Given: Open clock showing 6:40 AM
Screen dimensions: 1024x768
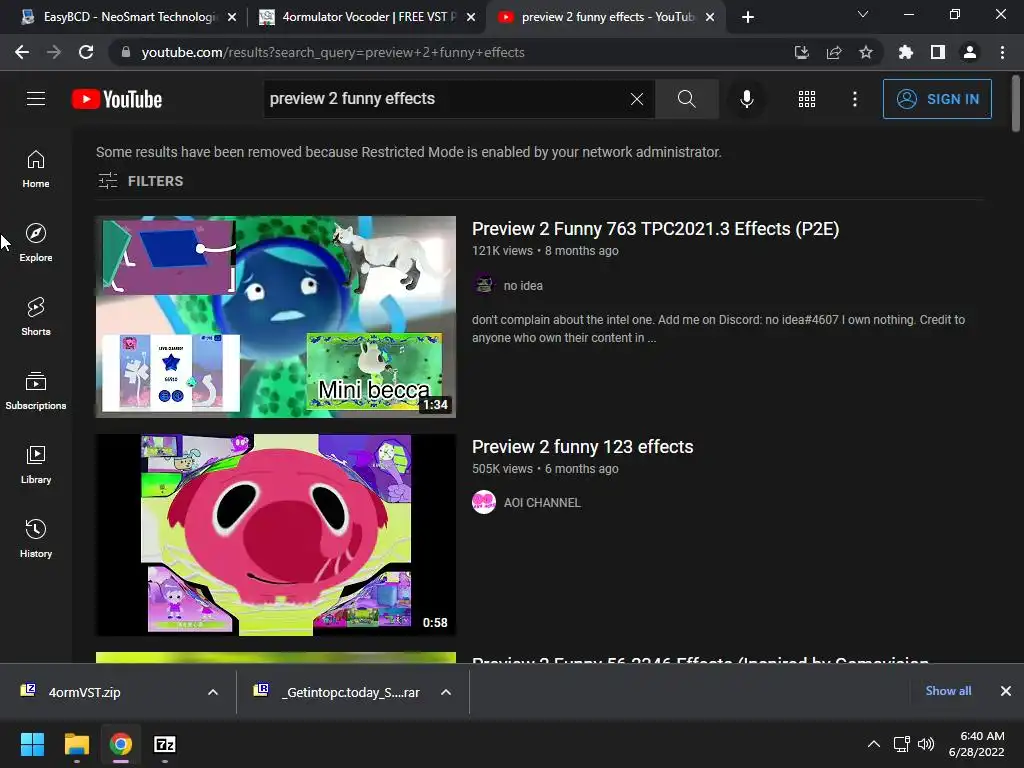Looking at the screenshot, I should [976, 744].
